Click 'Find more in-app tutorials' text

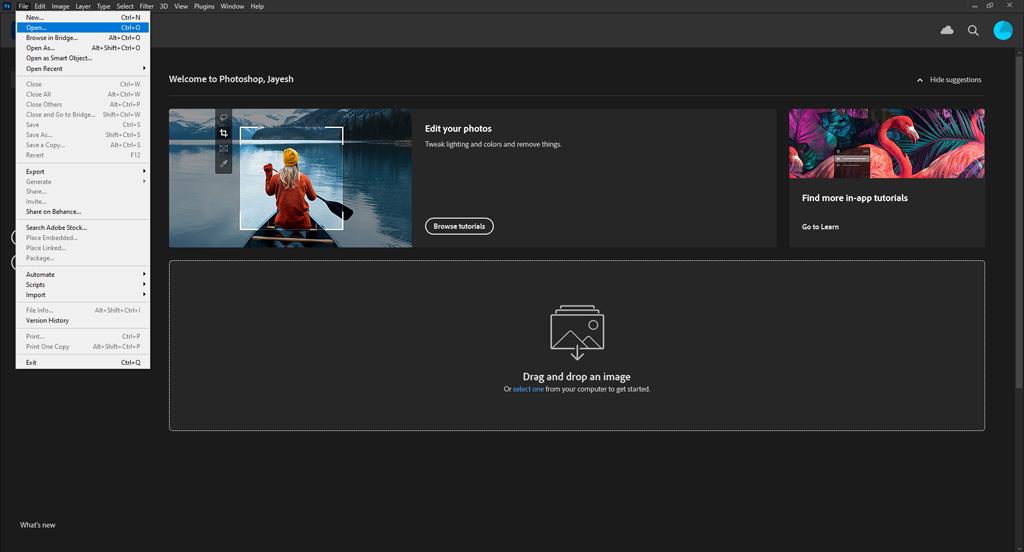pyautogui.click(x=855, y=198)
